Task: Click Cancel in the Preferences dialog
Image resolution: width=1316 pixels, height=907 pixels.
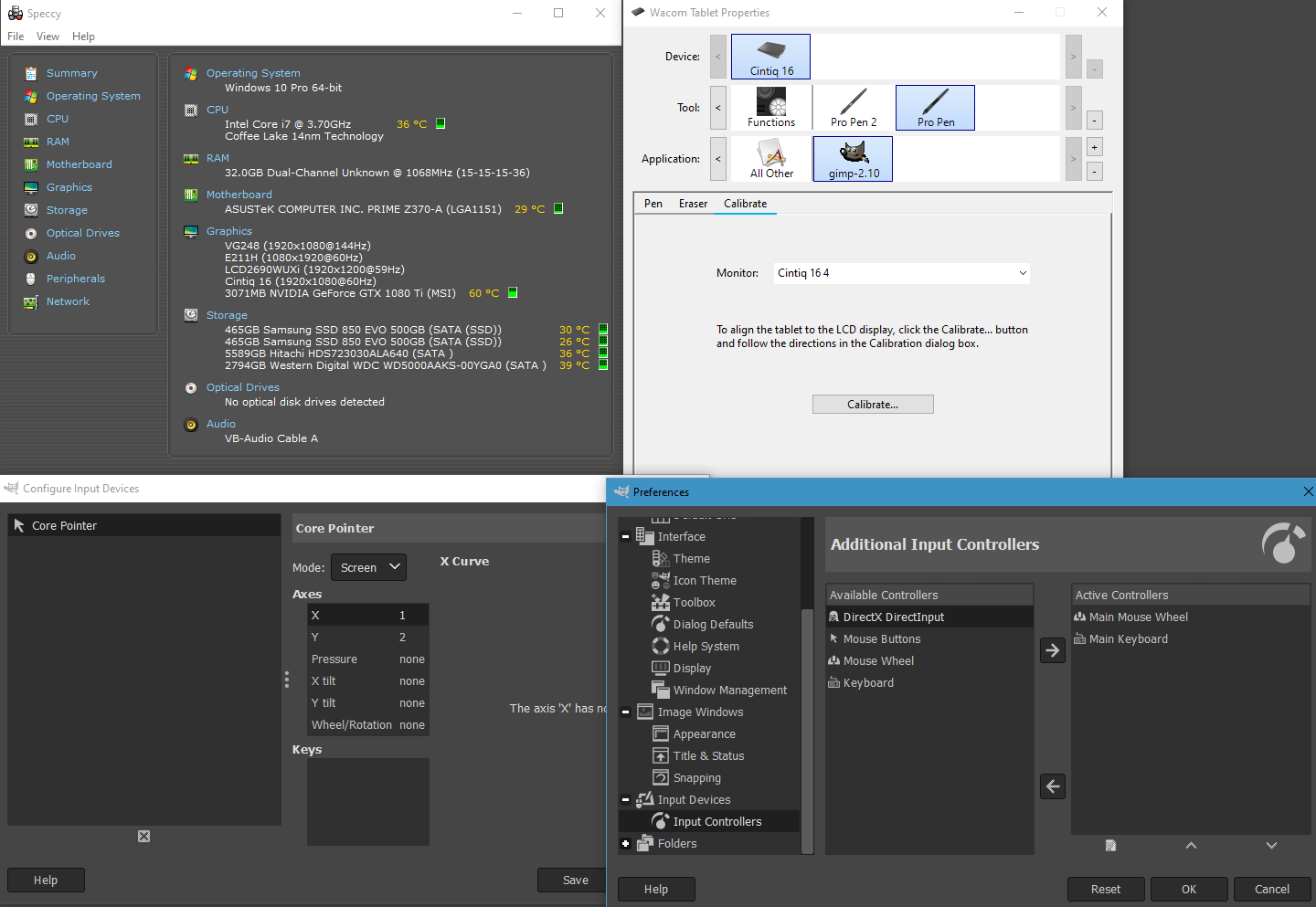Action: coord(1272,890)
